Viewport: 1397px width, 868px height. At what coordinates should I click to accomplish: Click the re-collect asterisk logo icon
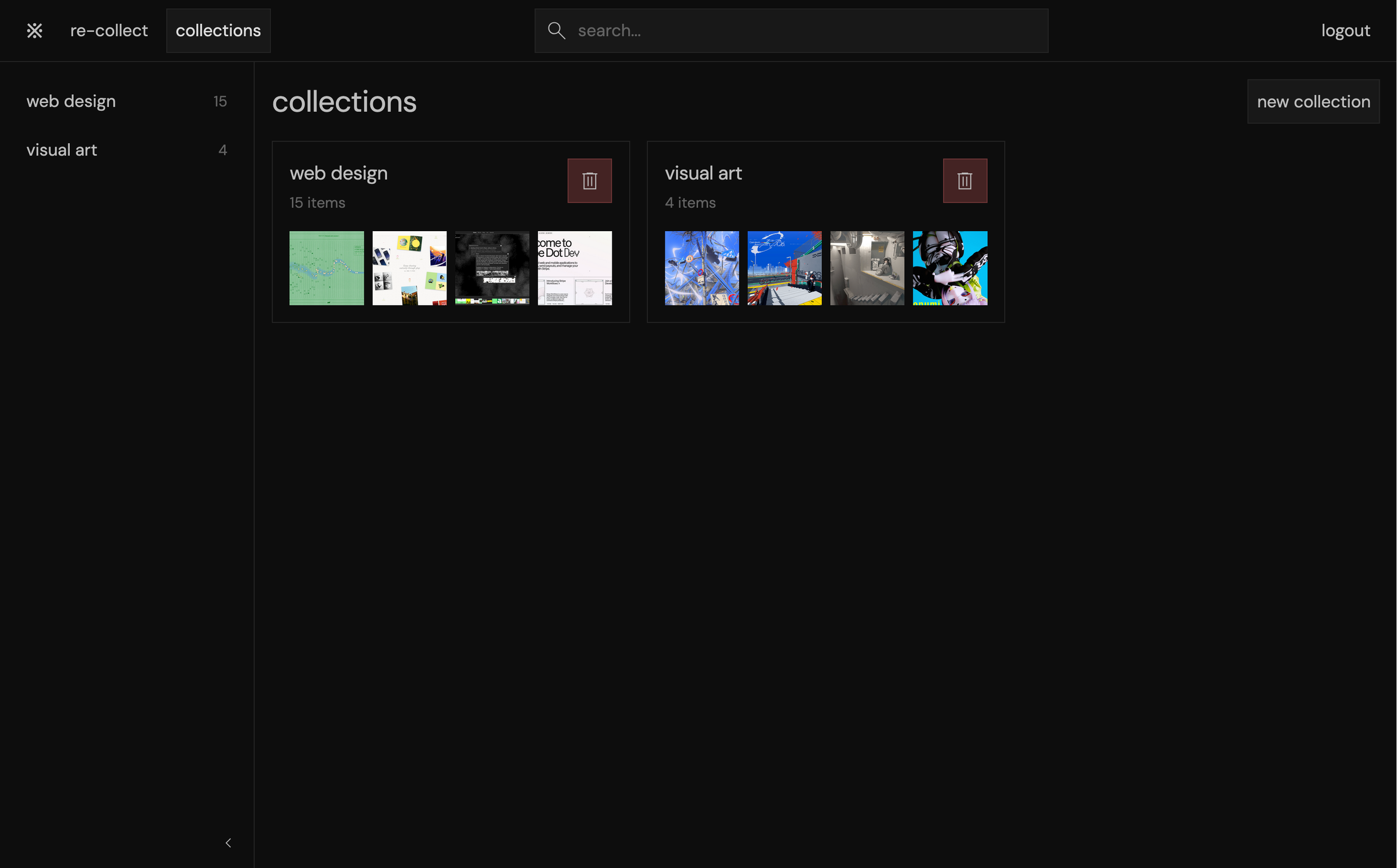point(34,30)
